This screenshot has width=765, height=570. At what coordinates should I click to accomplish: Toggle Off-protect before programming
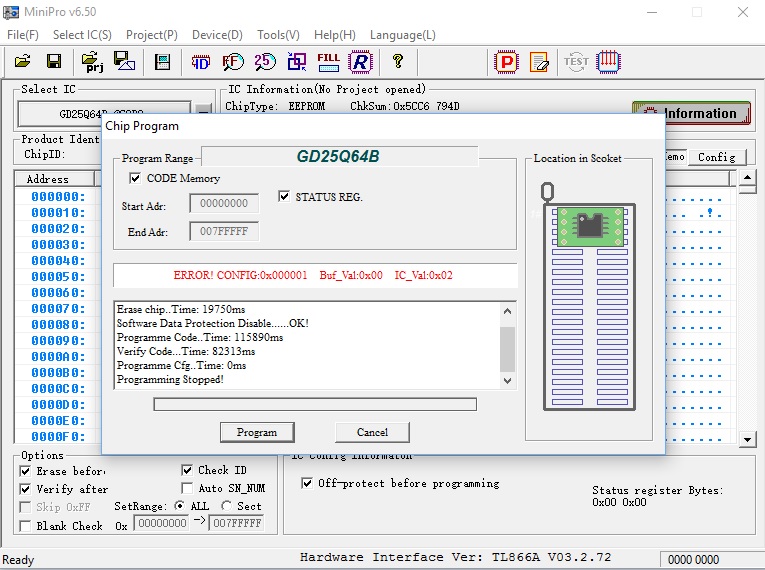[x=307, y=483]
